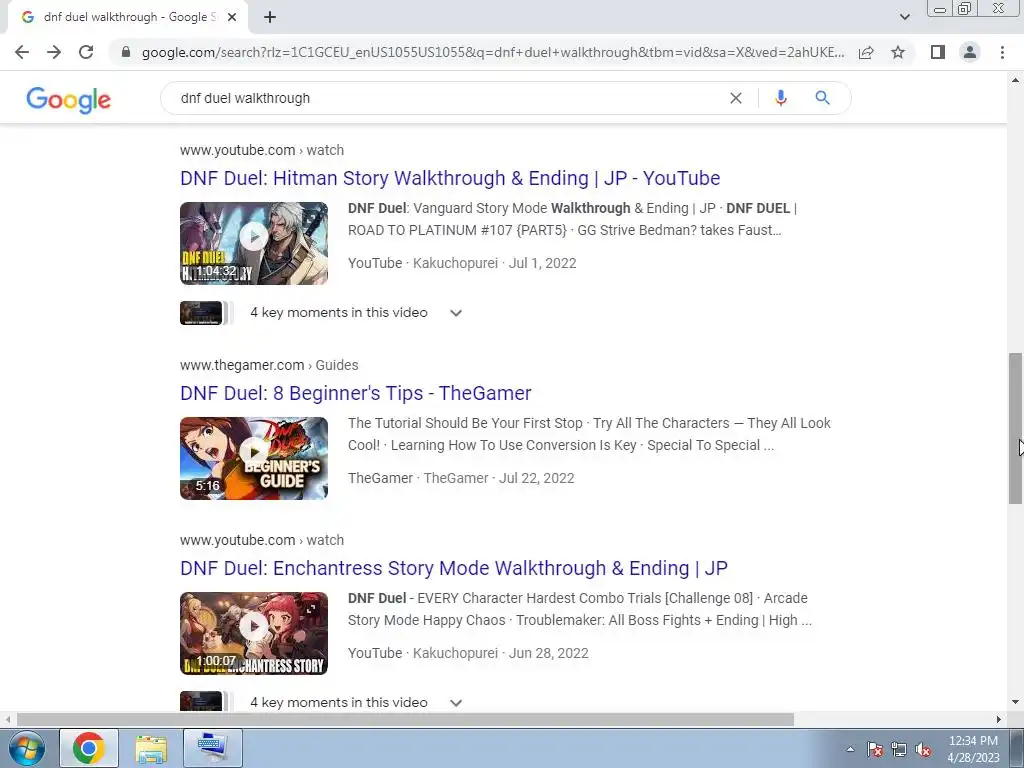The height and width of the screenshot is (768, 1024).
Task: Open the browser side panel
Action: (938, 52)
